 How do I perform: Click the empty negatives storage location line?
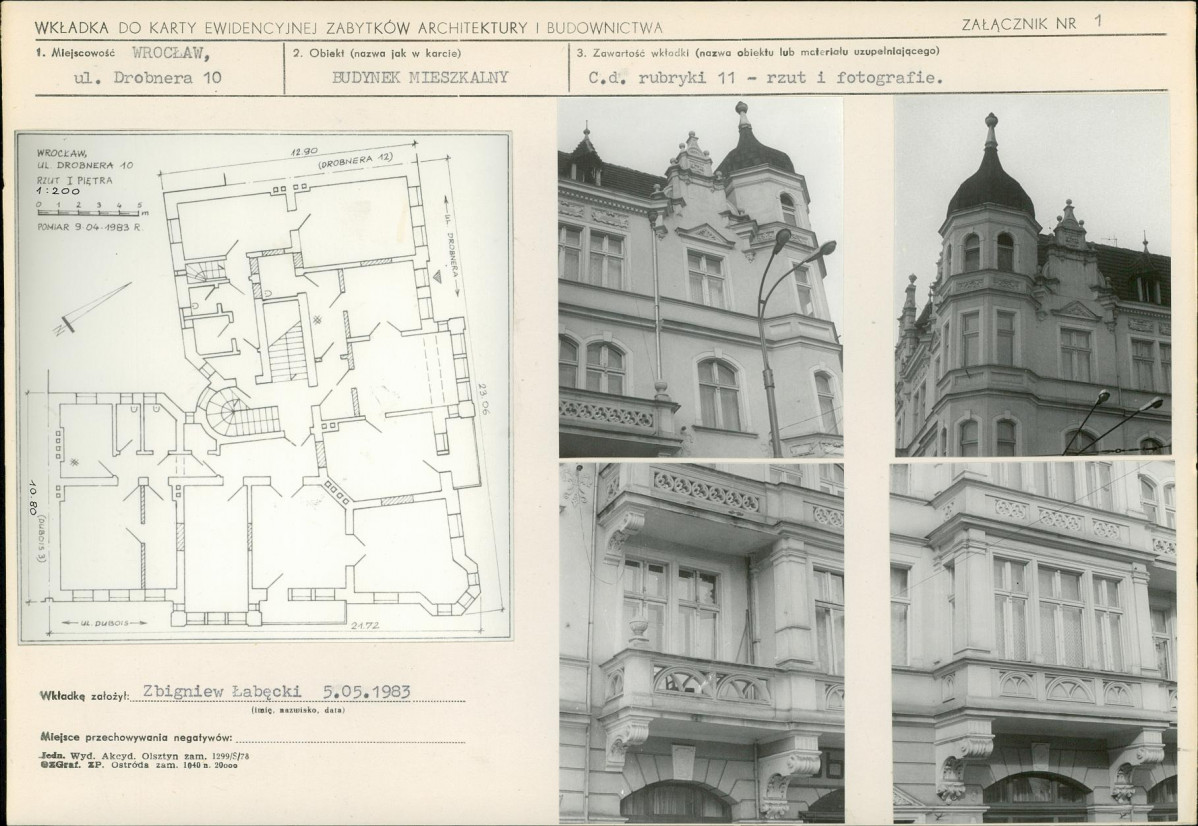[x=350, y=738]
